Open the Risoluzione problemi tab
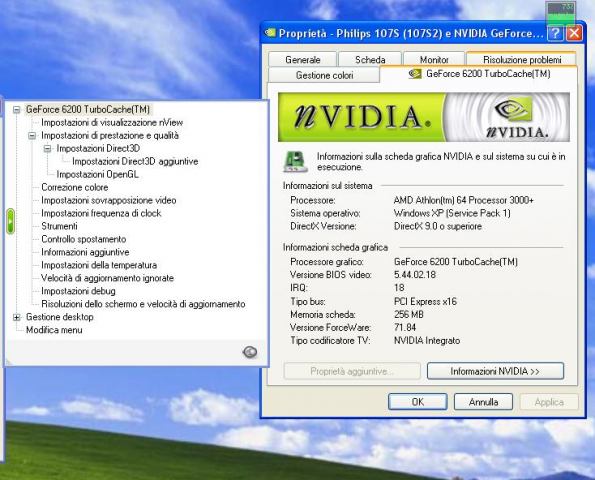 pos(522,60)
